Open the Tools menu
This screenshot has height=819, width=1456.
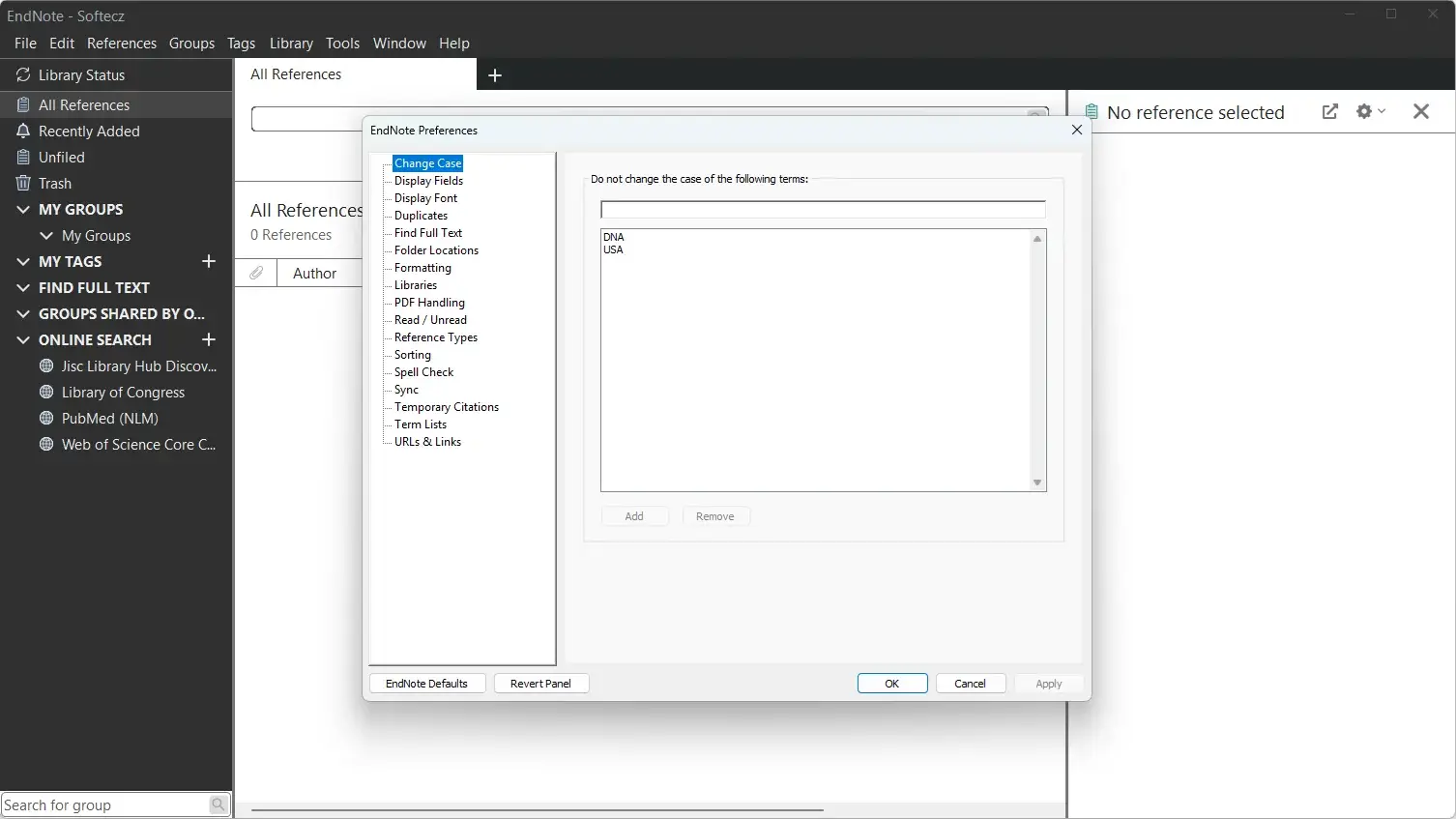pos(342,44)
